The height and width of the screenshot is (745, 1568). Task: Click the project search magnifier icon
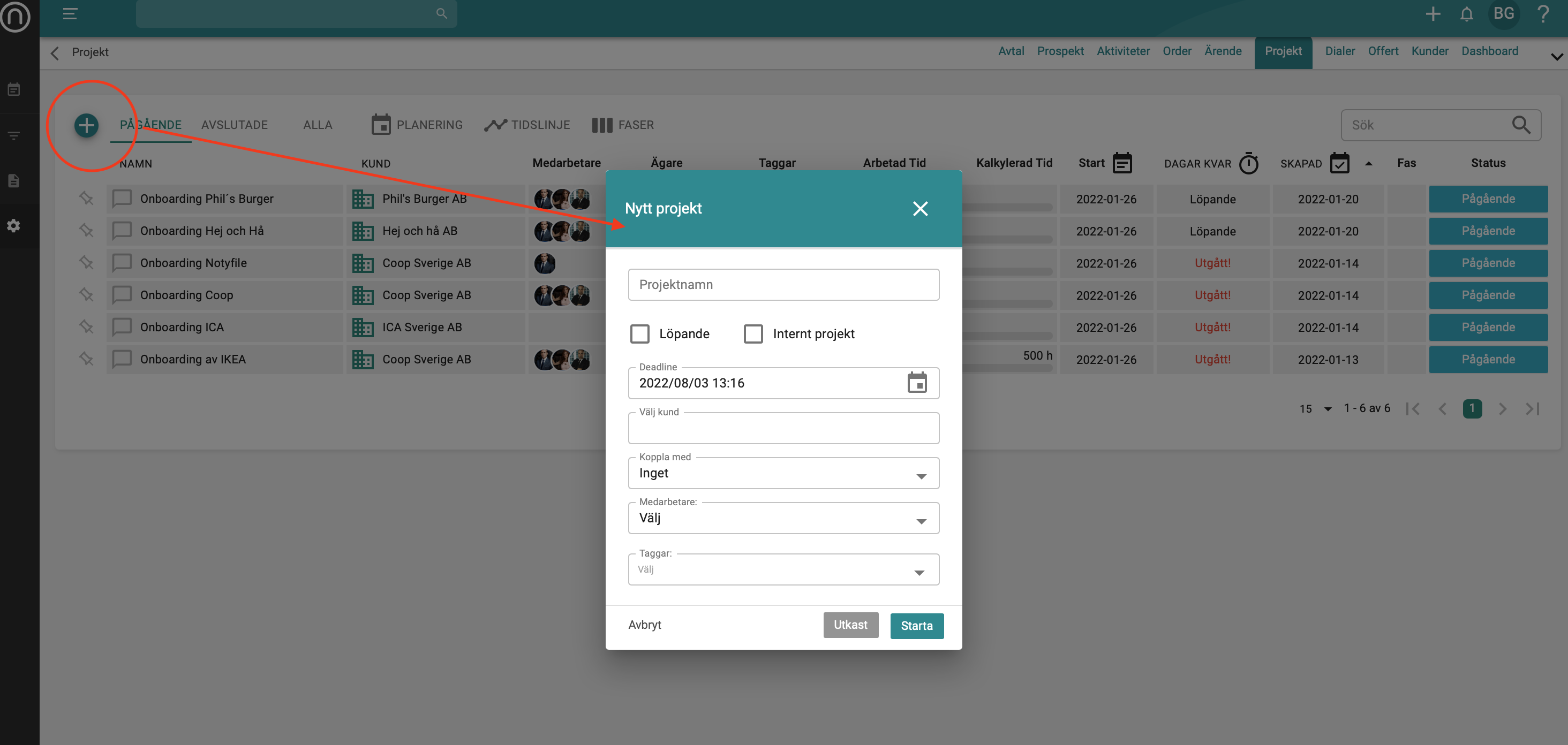(x=1520, y=125)
